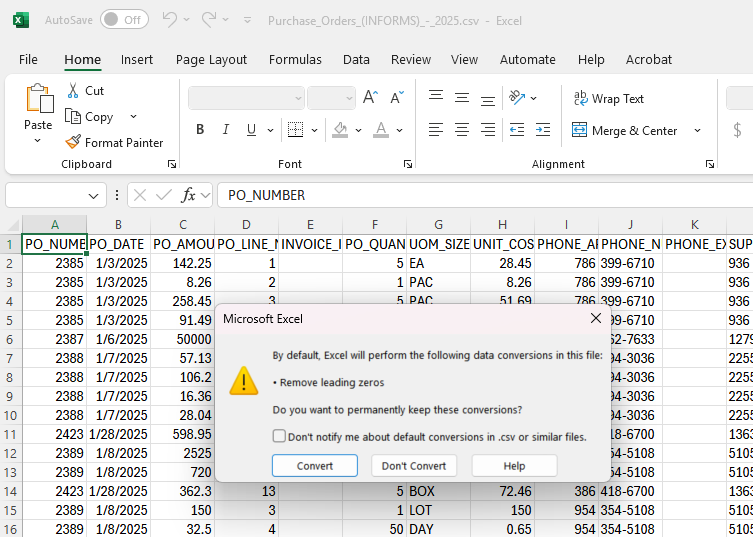Expand the Merge & Center dropdown arrow
The image size is (753, 537).
pos(697,131)
